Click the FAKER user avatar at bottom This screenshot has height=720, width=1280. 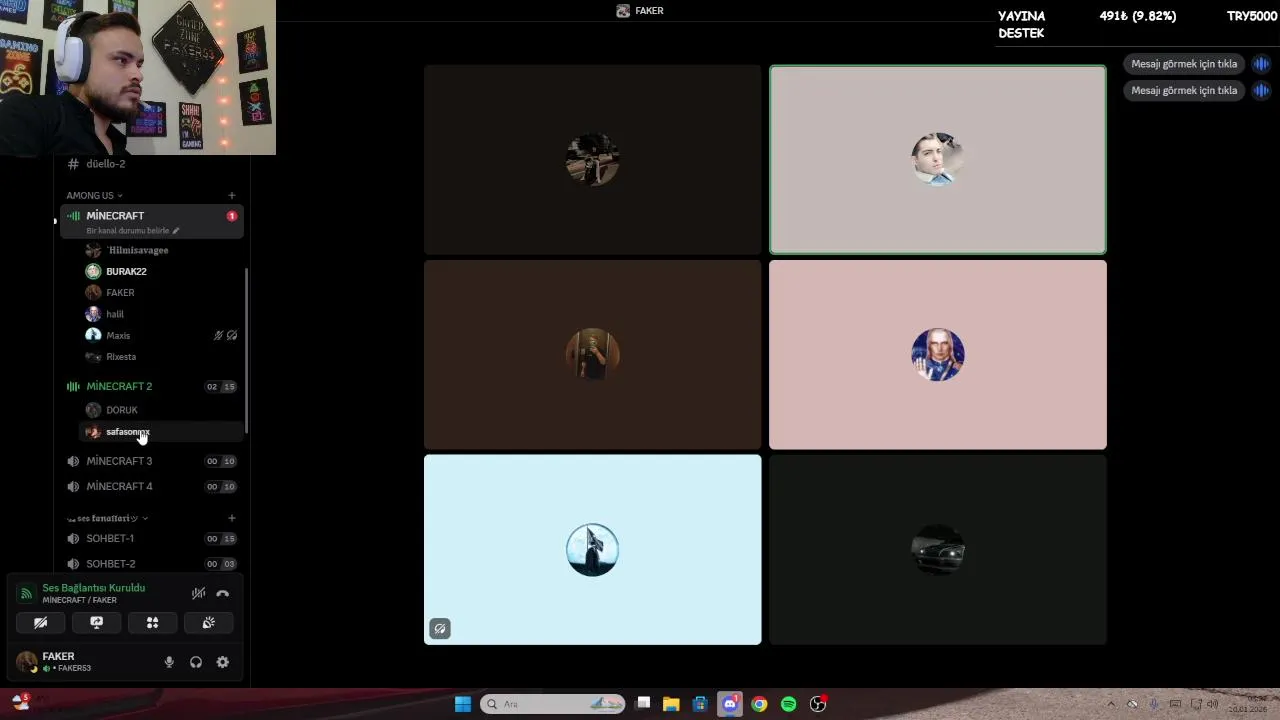coord(27,661)
